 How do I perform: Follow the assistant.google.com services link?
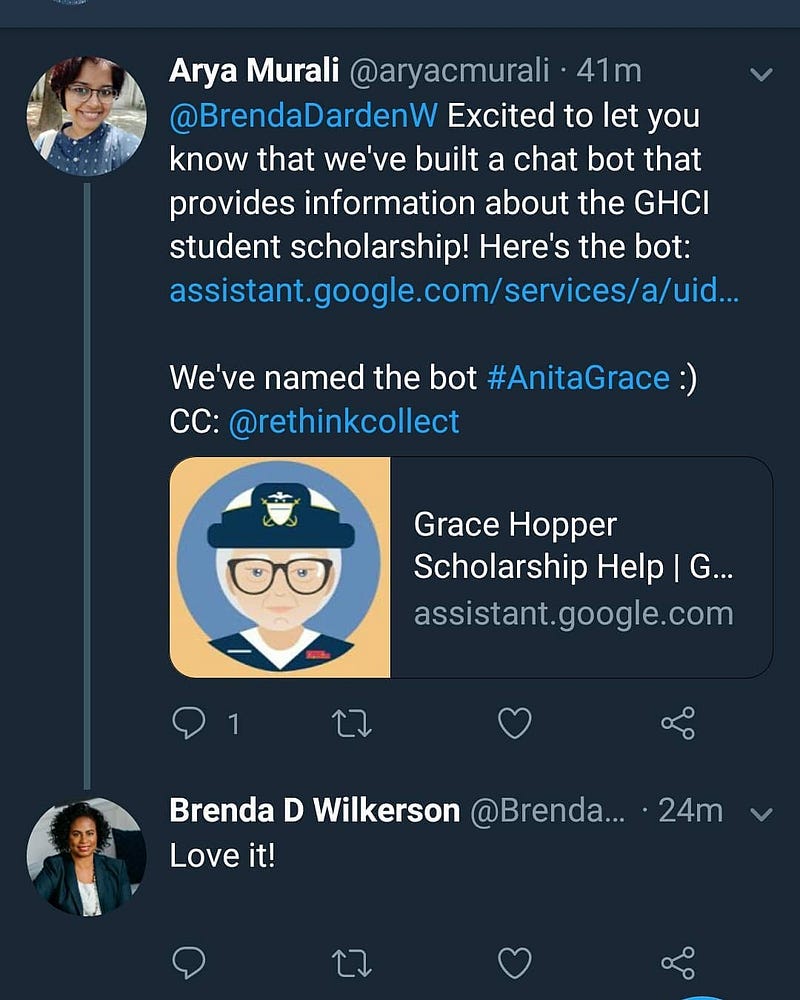454,291
